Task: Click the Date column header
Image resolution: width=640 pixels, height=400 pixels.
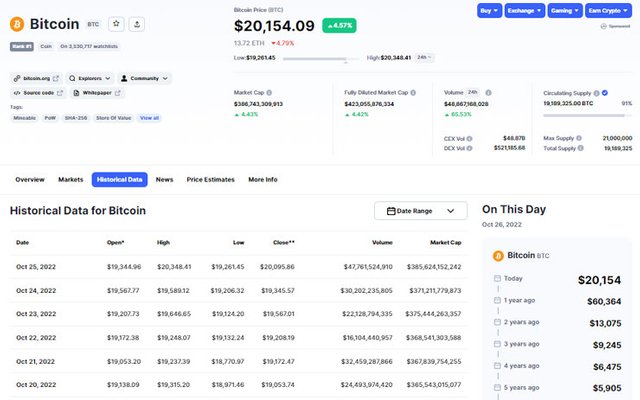Action: click(22, 242)
